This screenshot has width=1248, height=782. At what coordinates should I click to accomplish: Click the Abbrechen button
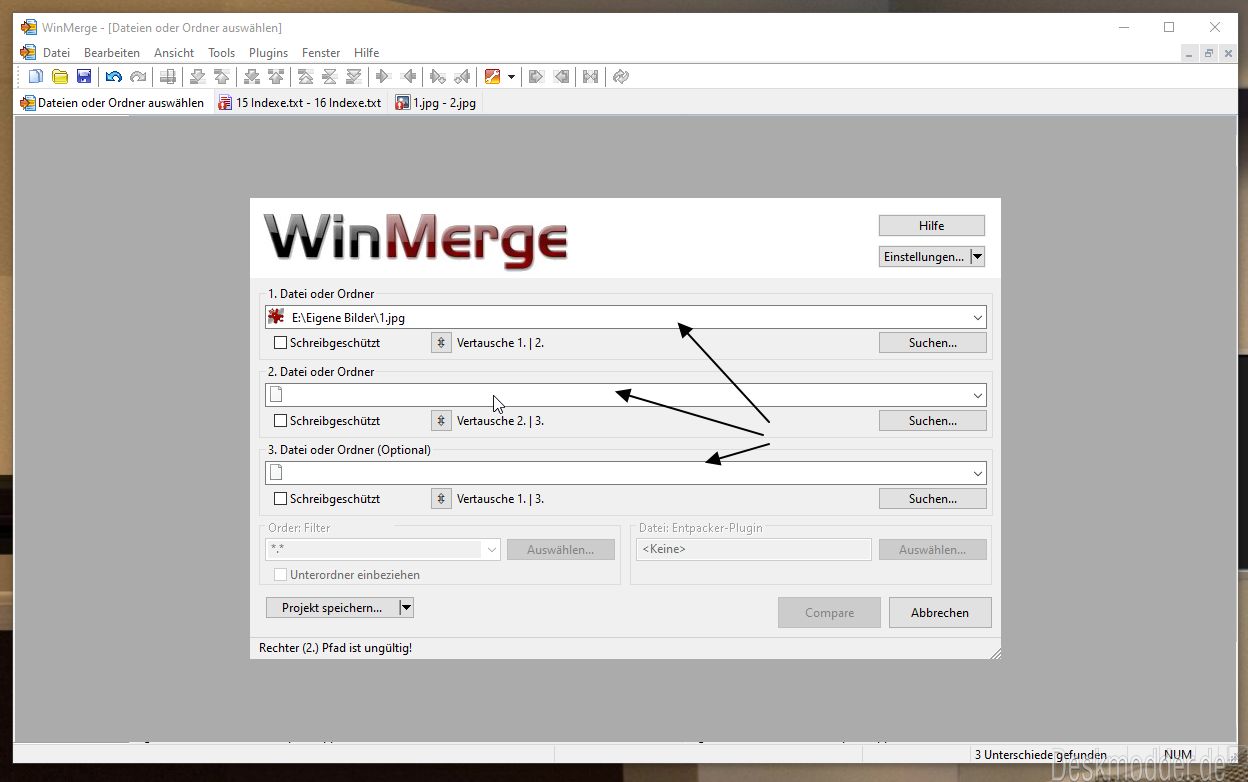(940, 613)
